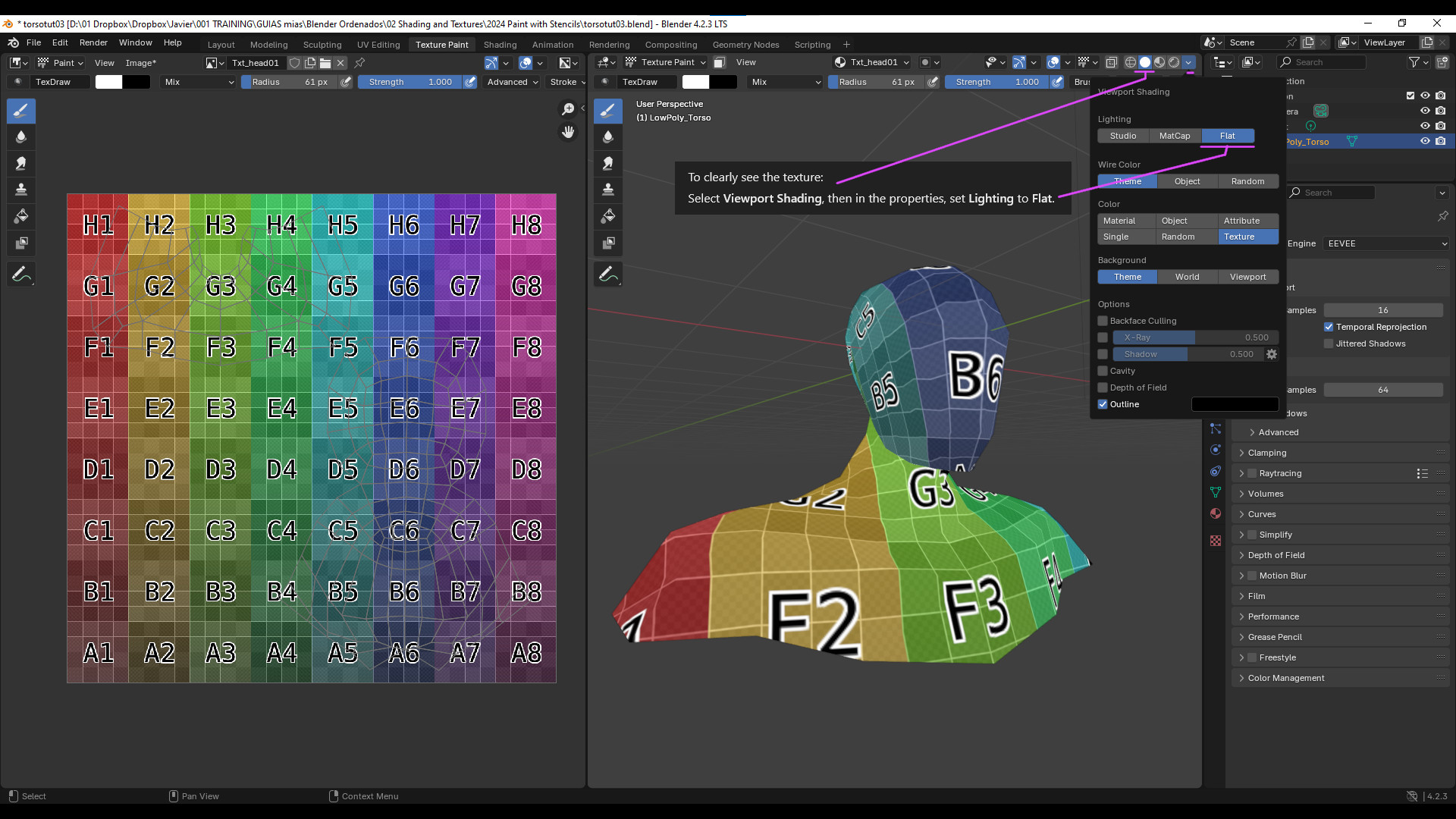The image size is (1456, 819).
Task: Select the Fill bucket tool in image editor
Action: point(21,217)
